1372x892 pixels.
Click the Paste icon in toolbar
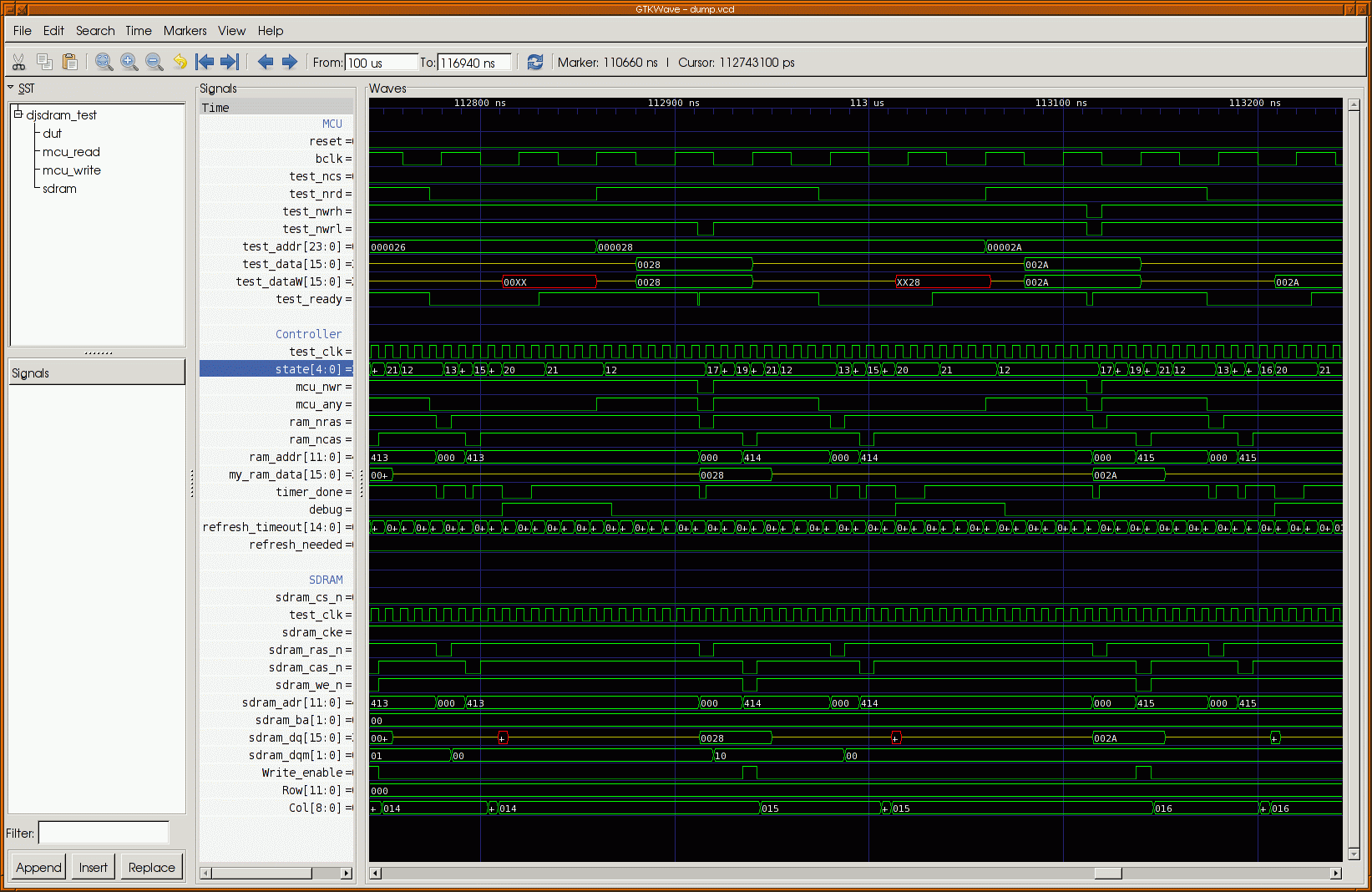(70, 62)
